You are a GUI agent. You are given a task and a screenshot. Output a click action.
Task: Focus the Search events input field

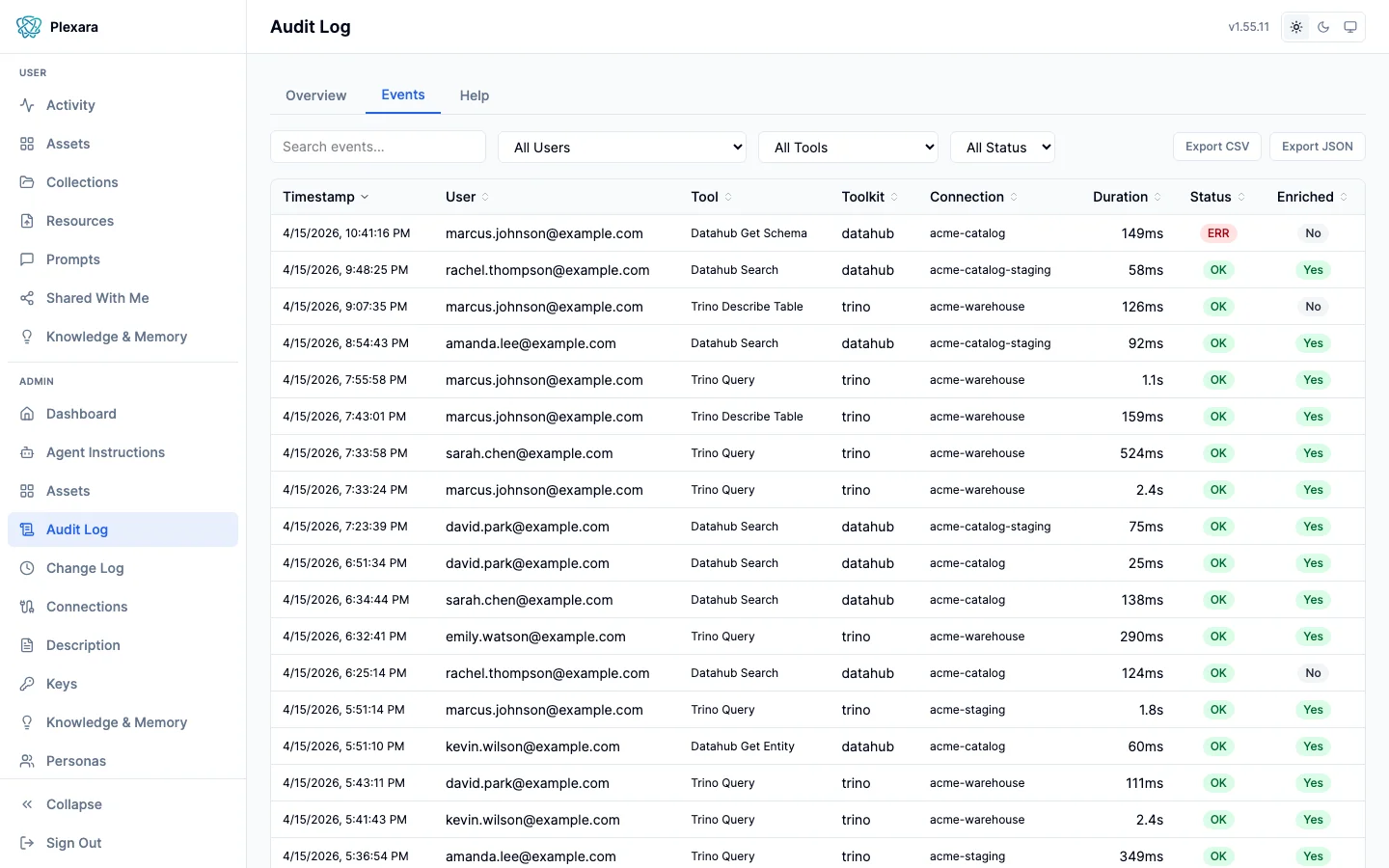pos(378,147)
